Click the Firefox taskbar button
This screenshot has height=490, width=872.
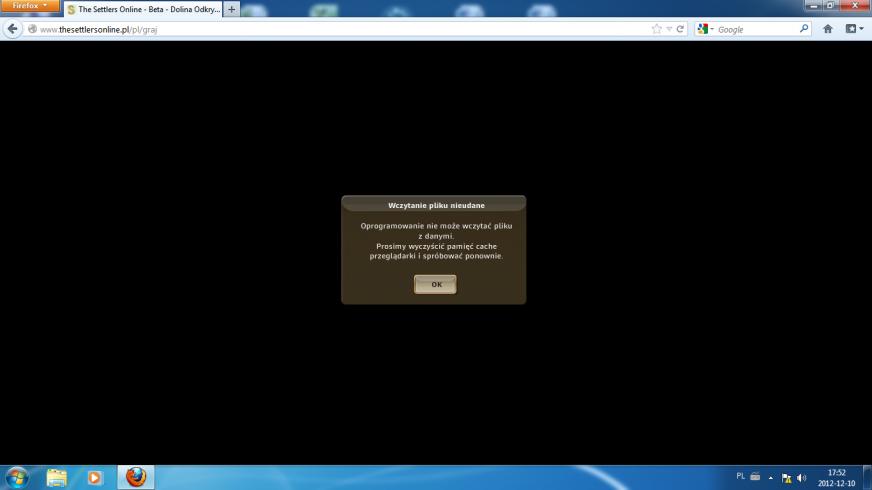[x=135, y=477]
